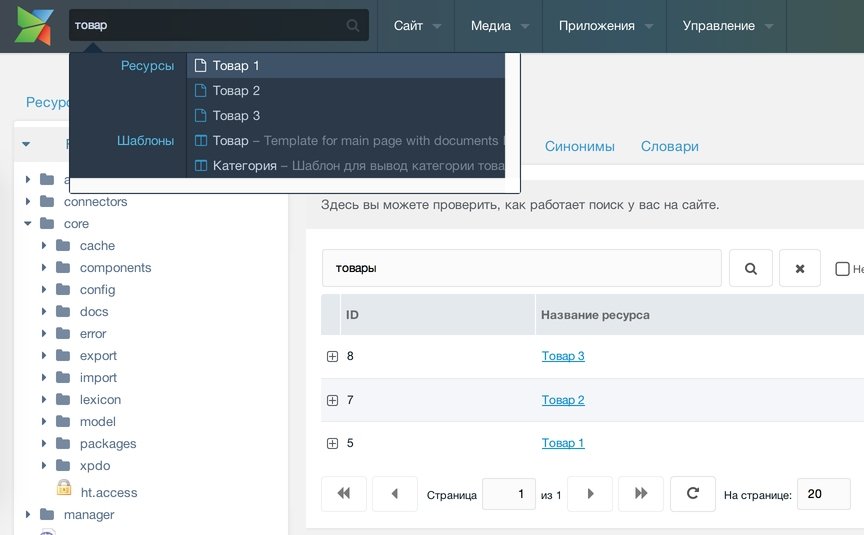This screenshot has width=864, height=535.
Task: Expand row details for ID 8
Action: point(332,356)
